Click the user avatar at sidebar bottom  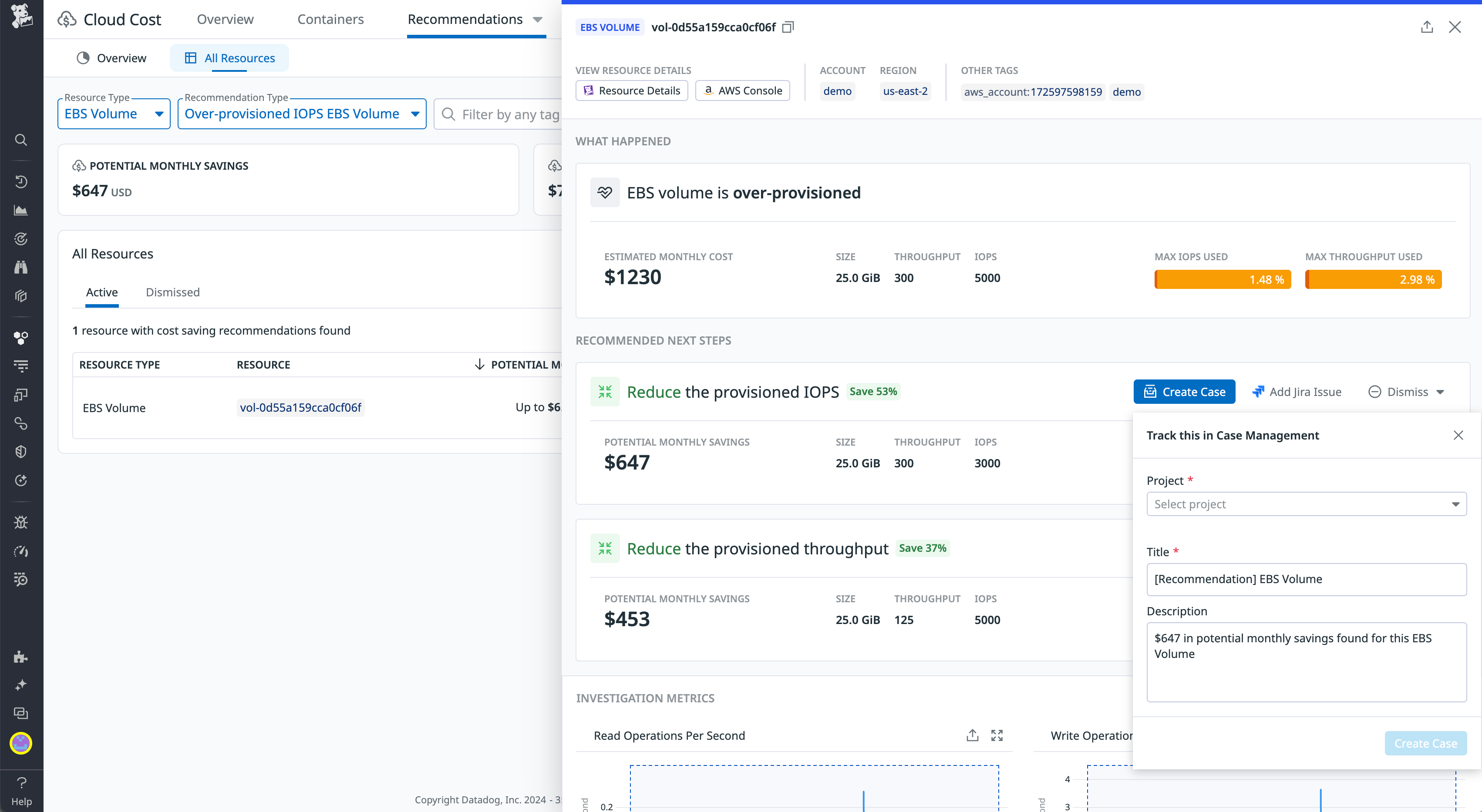pyautogui.click(x=21, y=743)
